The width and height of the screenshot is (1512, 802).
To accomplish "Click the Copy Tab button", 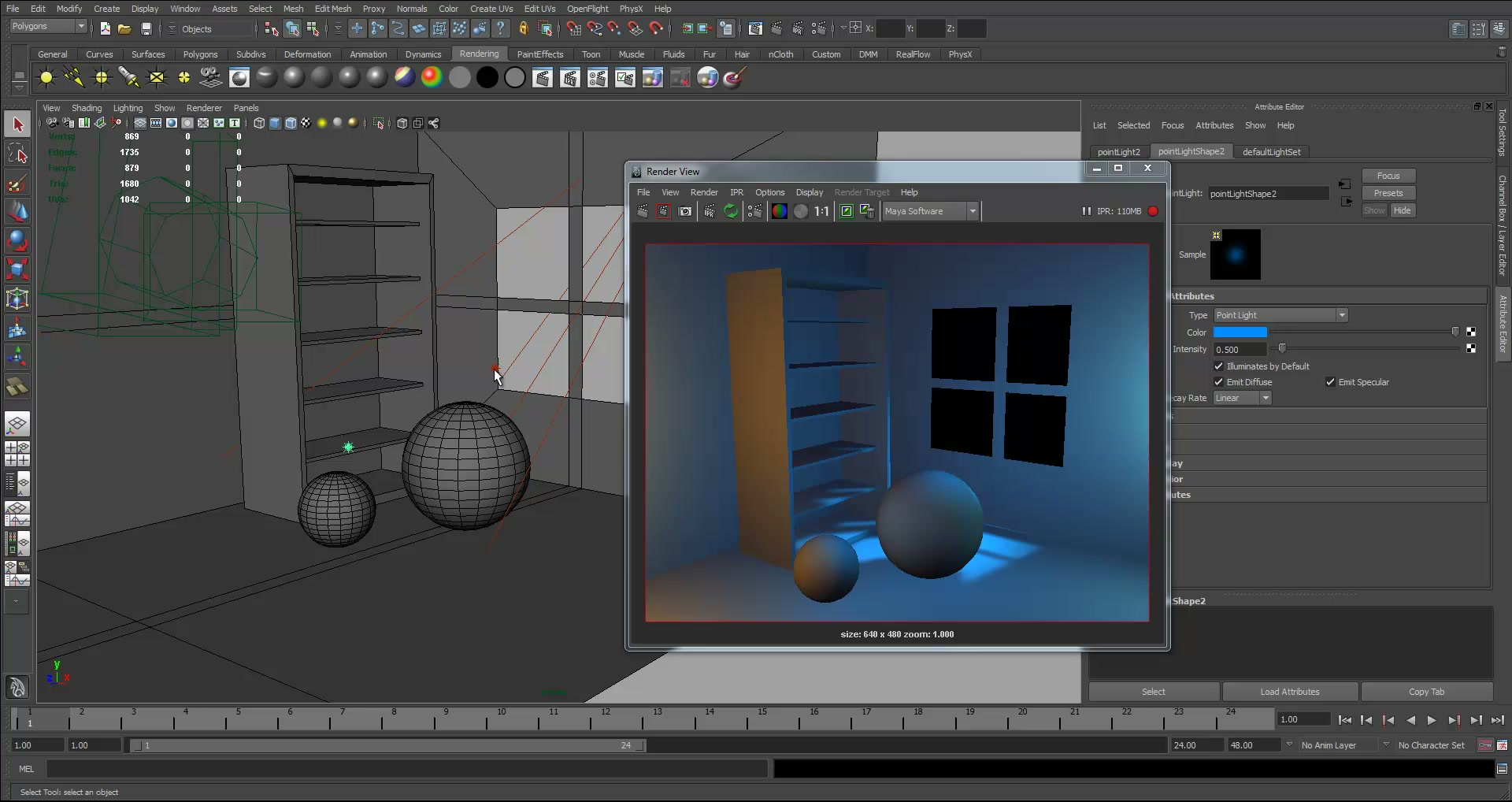I will 1426,692.
